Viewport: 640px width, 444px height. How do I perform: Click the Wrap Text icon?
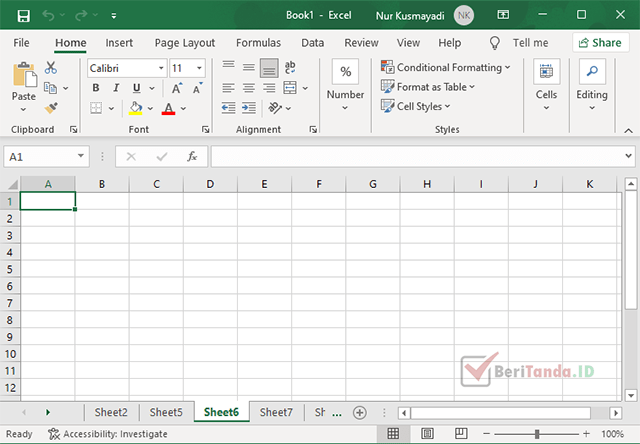point(290,67)
